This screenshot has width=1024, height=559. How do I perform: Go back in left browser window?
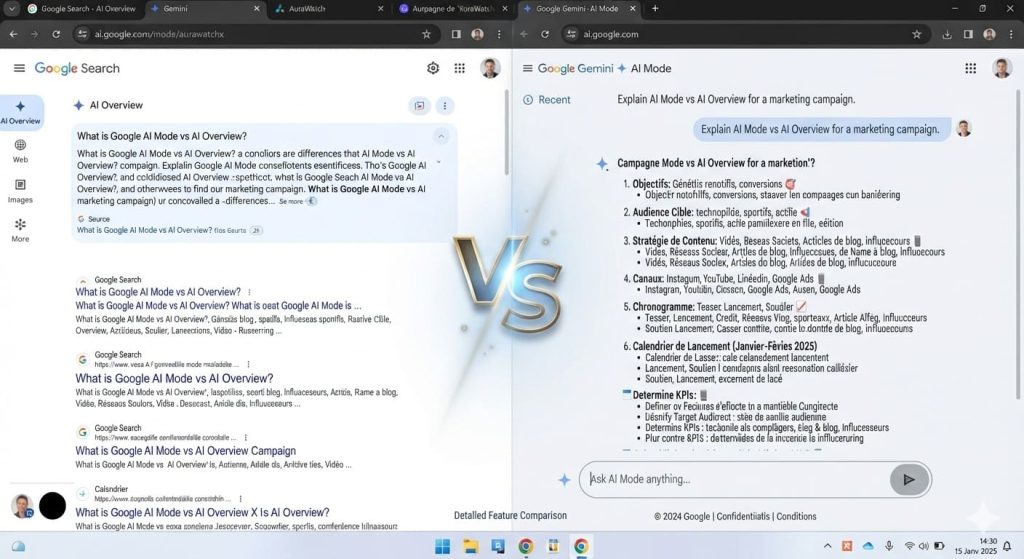(x=14, y=34)
